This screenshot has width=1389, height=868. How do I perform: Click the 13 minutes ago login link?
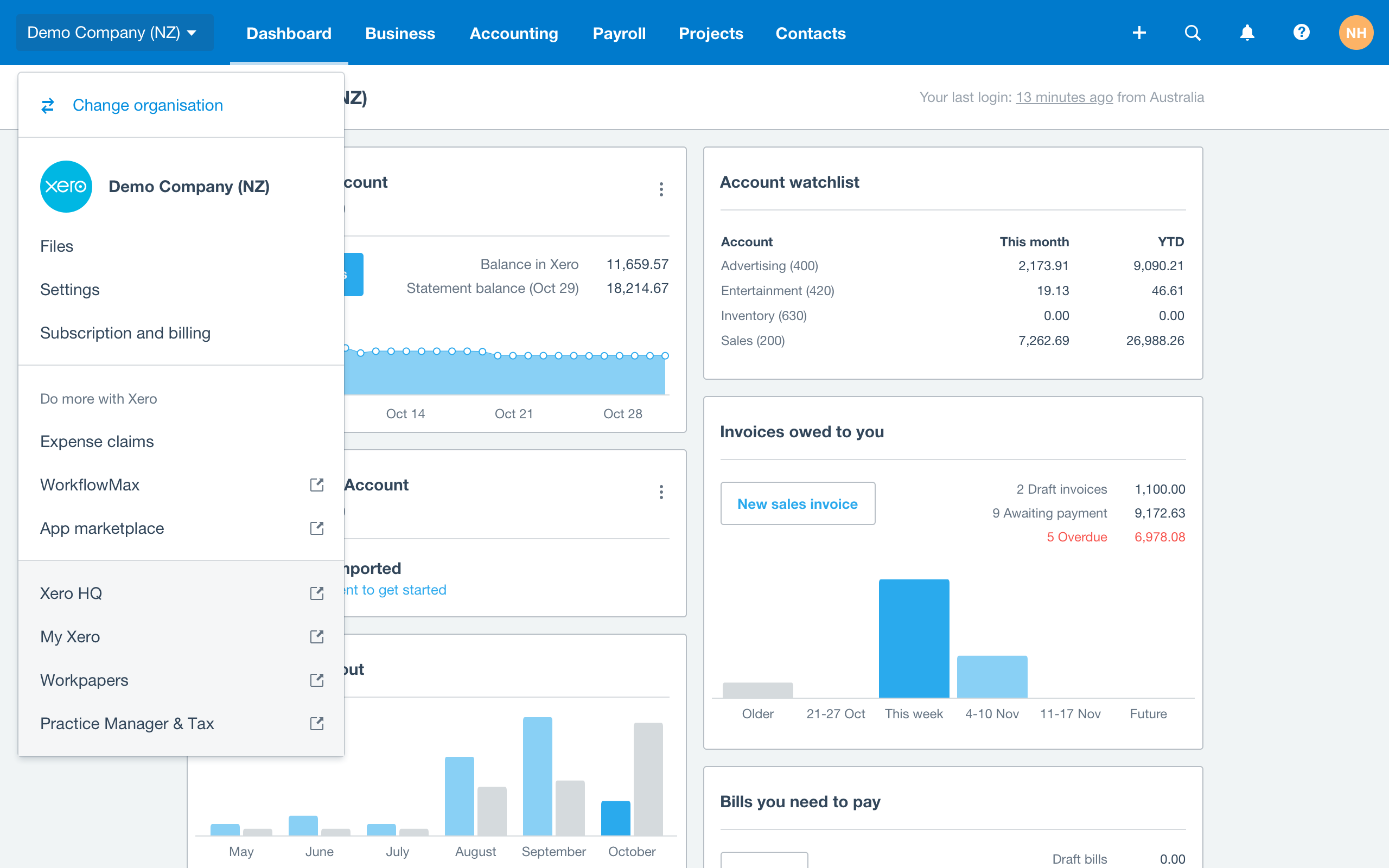[1064, 97]
